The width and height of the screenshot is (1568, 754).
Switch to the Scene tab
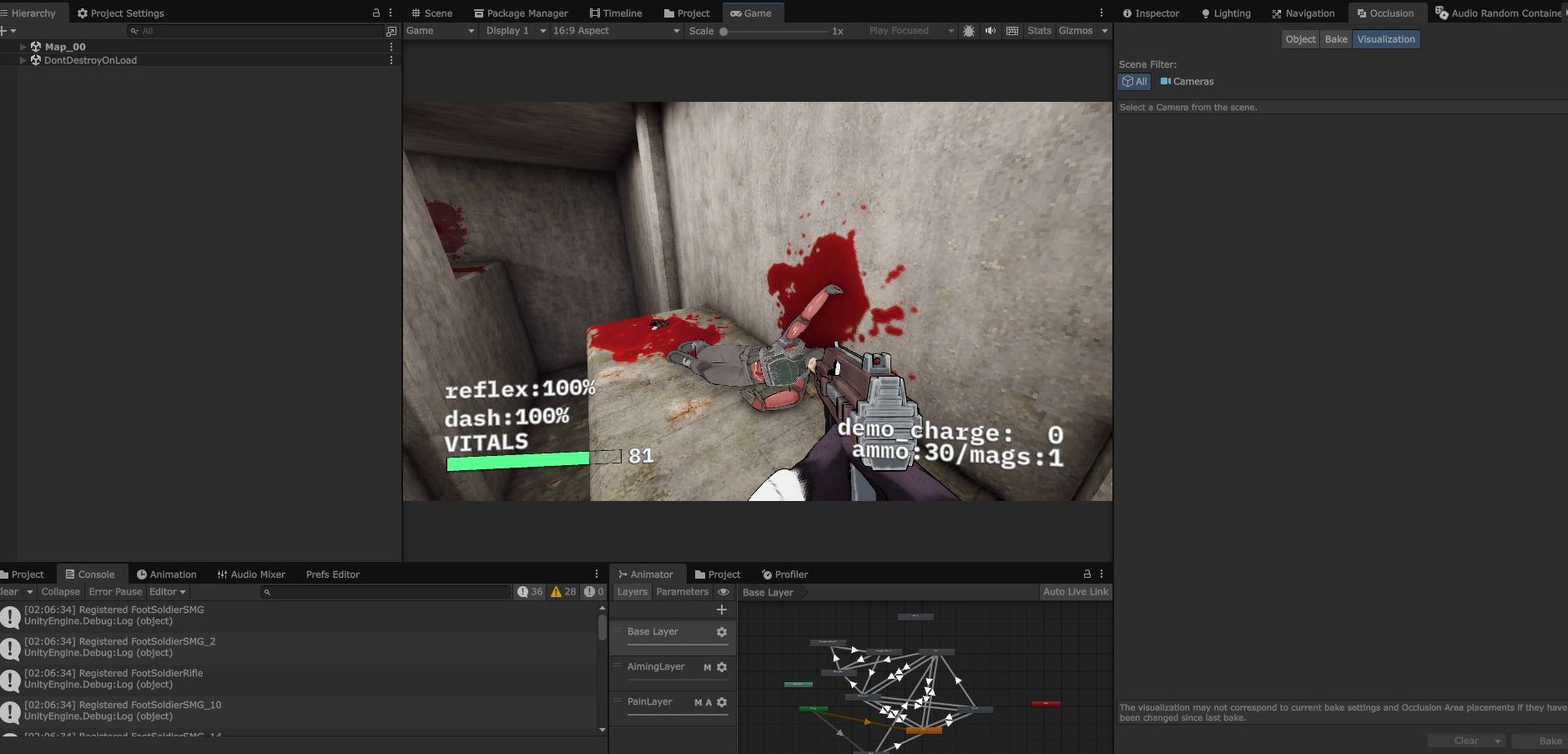pyautogui.click(x=431, y=13)
